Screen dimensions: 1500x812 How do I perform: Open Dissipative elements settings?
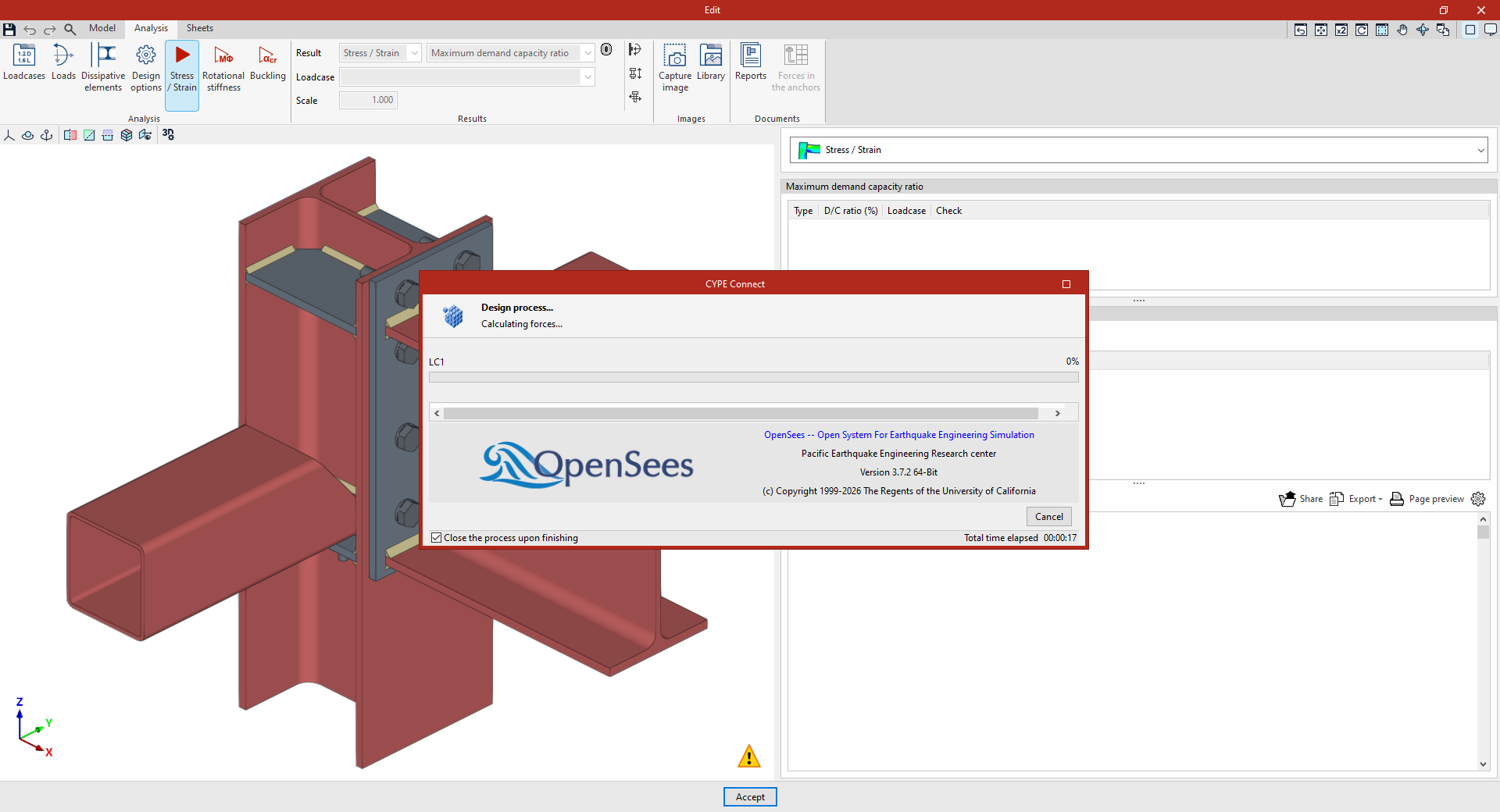103,68
